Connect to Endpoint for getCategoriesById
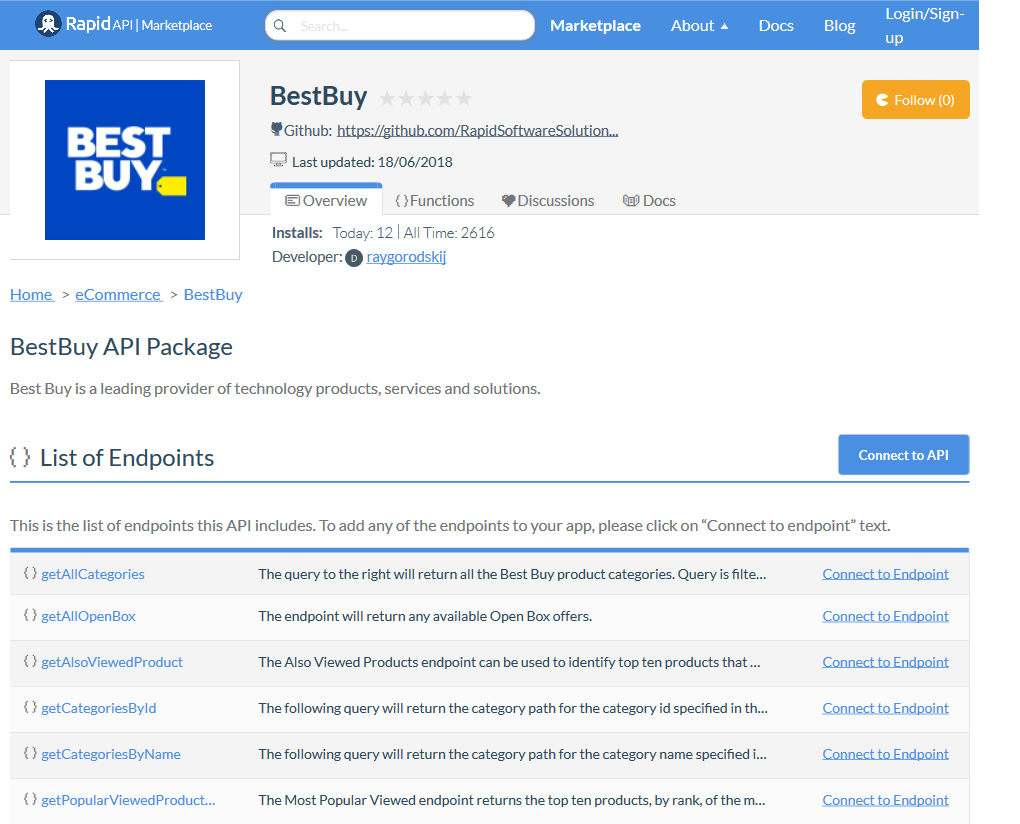This screenshot has height=824, width=1020. [885, 708]
